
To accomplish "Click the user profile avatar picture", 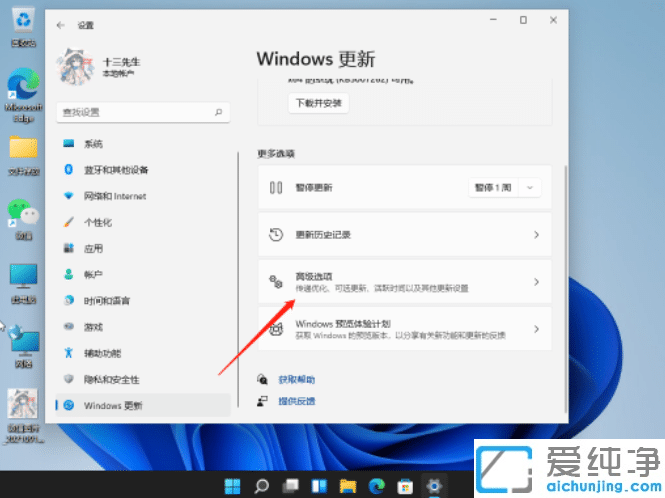I will 75,67.
